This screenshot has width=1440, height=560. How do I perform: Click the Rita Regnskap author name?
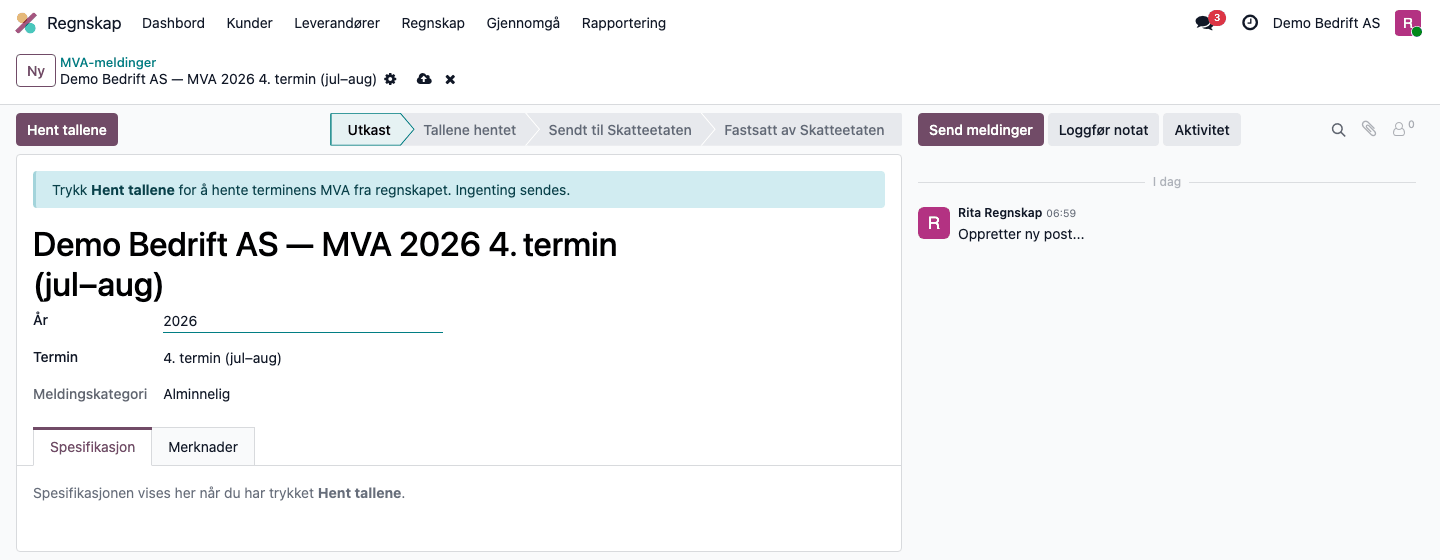(x=1000, y=213)
